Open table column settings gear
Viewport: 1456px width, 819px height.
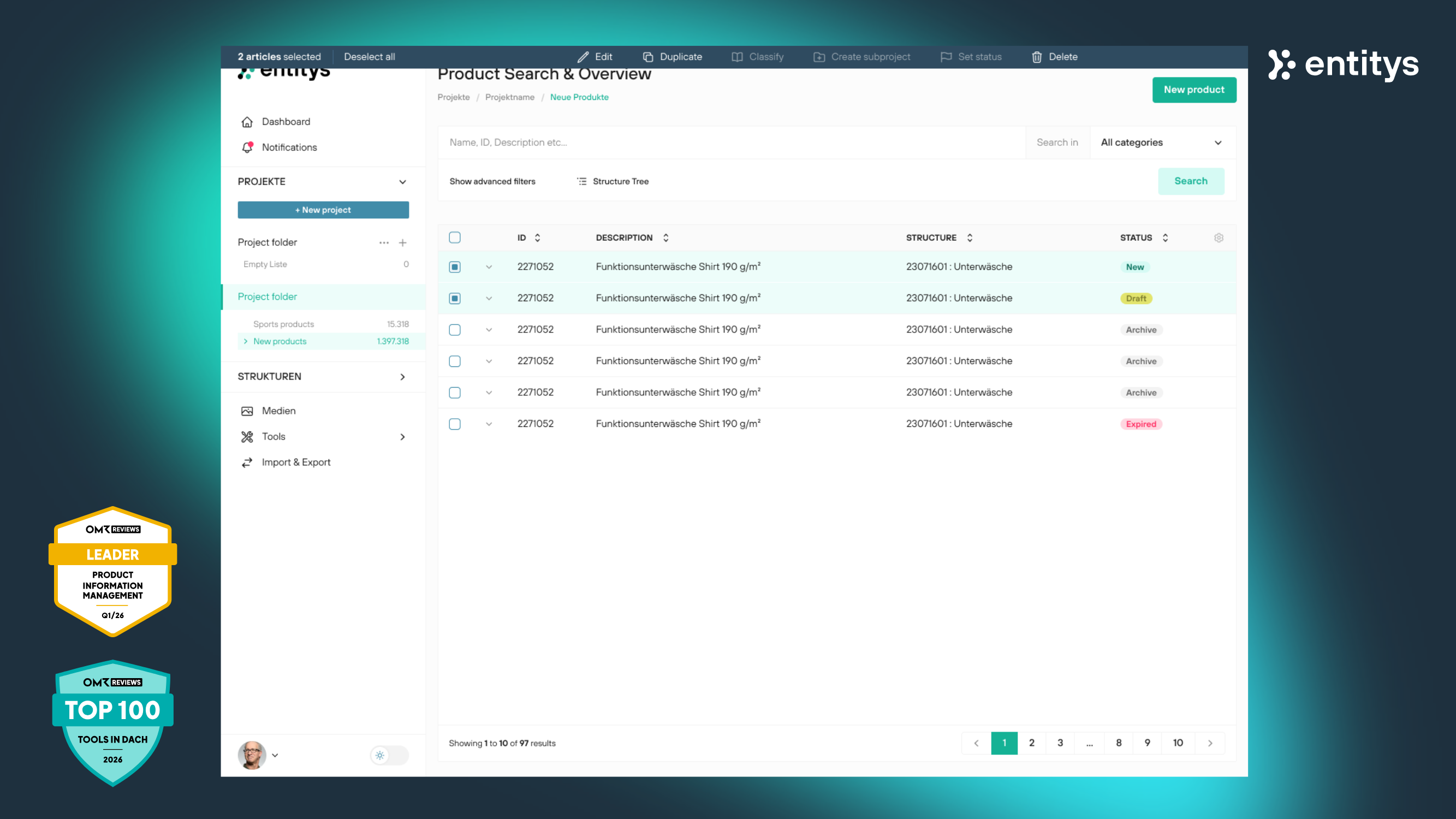coord(1219,238)
